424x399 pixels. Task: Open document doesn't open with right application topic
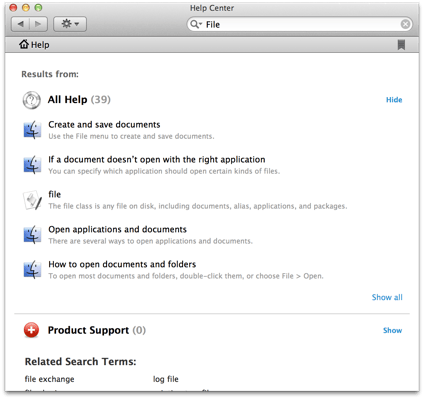click(x=157, y=159)
